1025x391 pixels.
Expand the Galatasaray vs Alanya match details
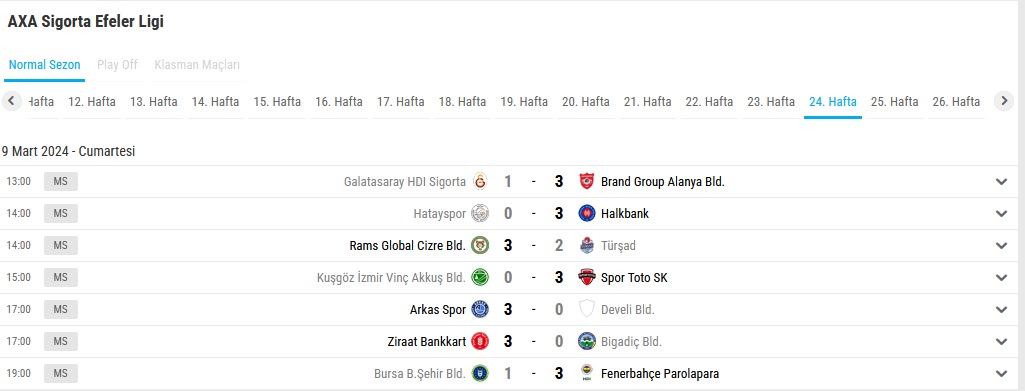[1001, 182]
